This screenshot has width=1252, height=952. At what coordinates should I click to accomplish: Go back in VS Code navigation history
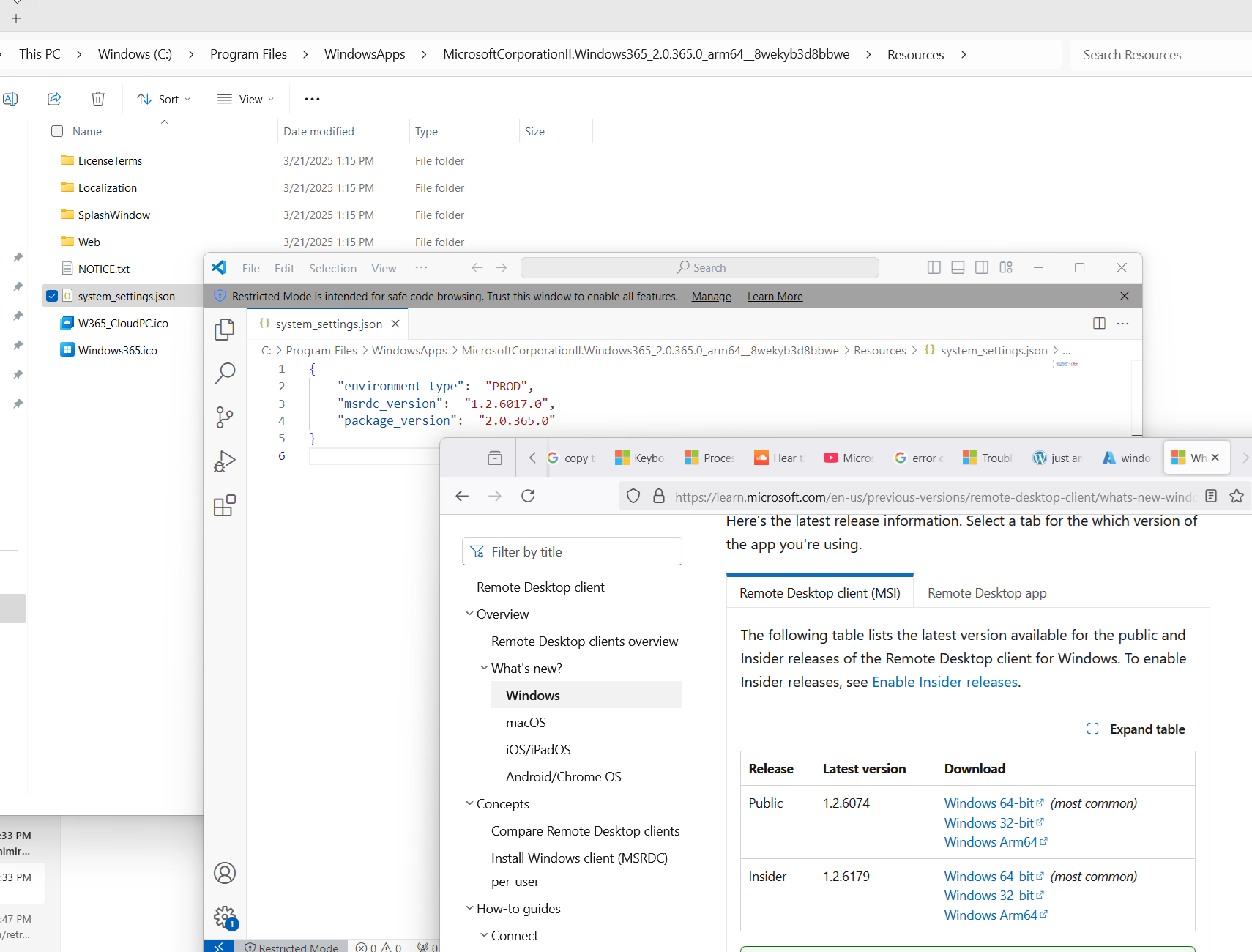477,268
